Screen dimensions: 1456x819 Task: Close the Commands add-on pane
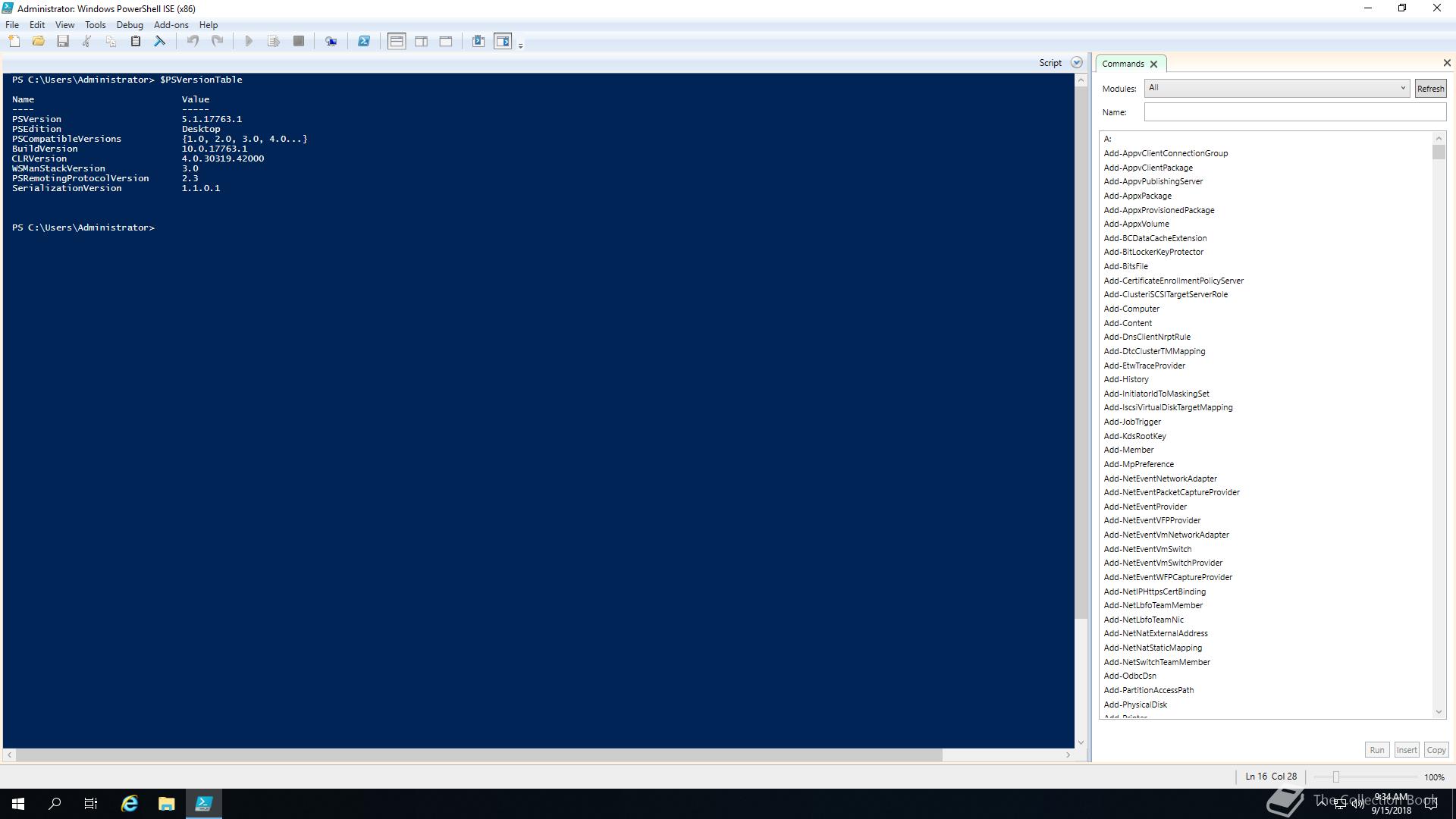tap(1446, 63)
